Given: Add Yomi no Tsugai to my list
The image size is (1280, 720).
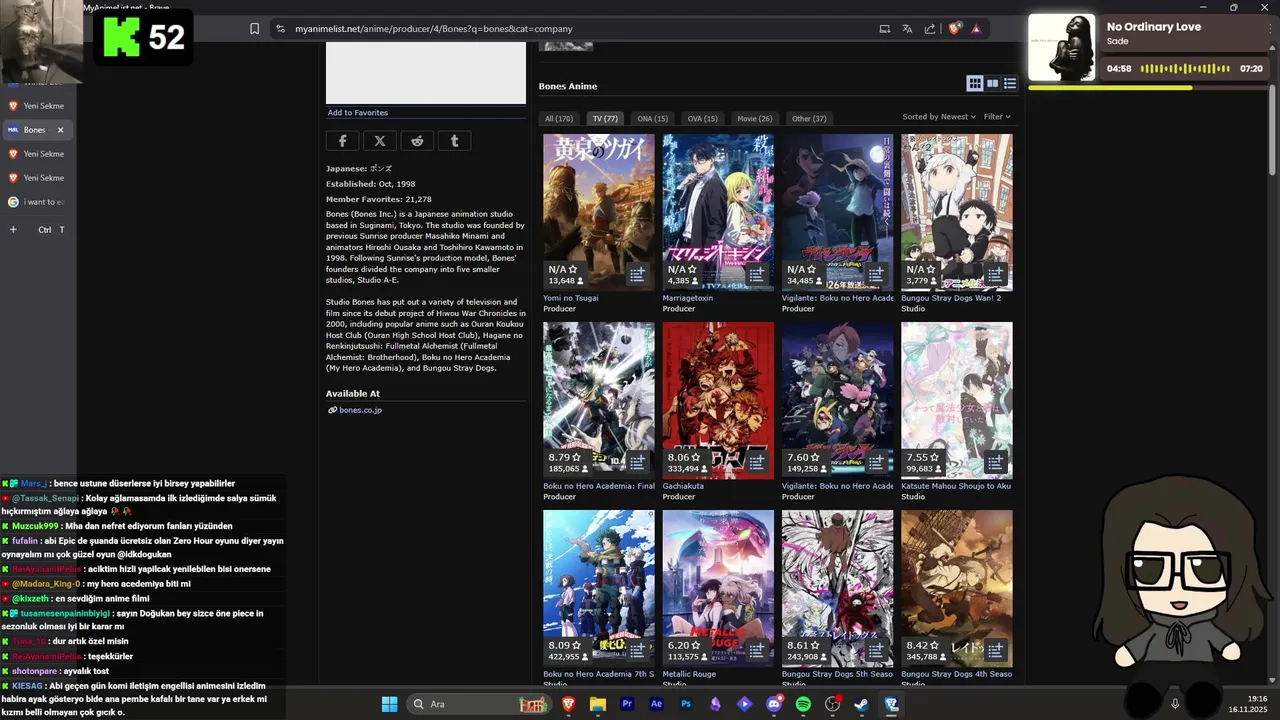Looking at the screenshot, I should point(637,274).
